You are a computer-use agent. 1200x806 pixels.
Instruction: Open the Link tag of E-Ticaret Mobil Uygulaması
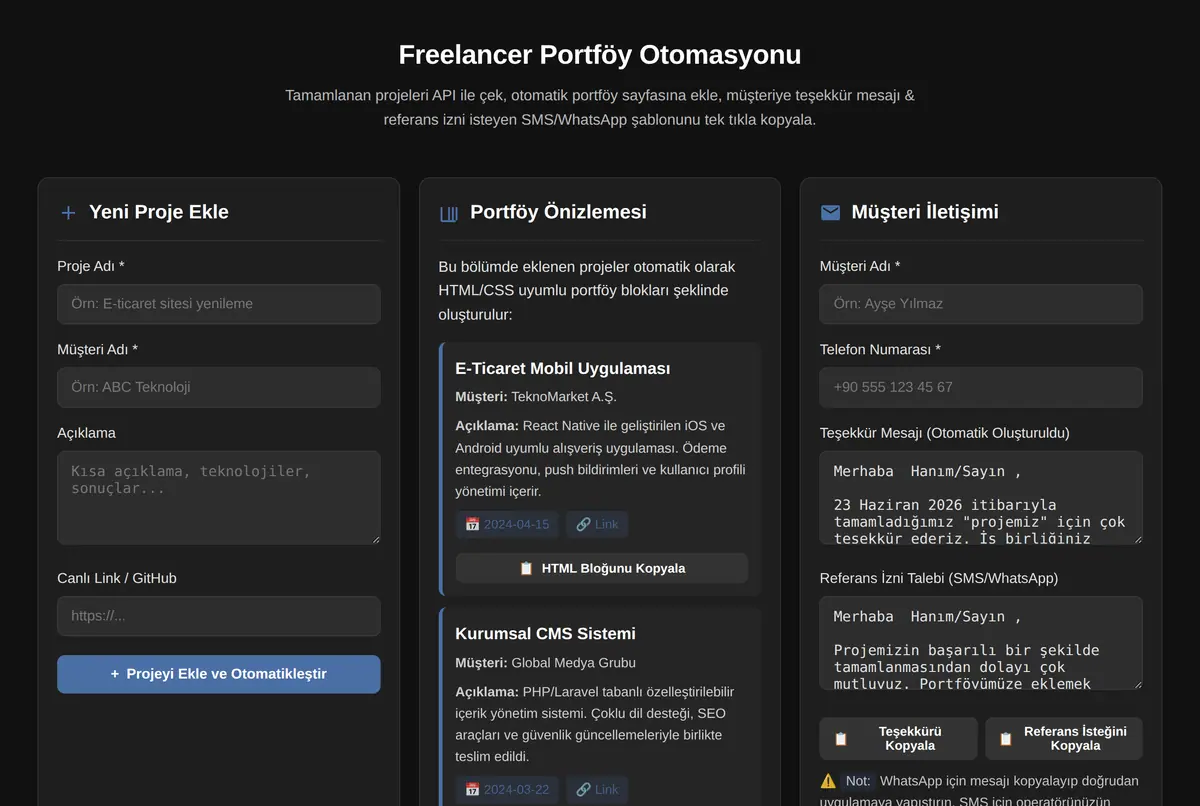click(x=597, y=524)
